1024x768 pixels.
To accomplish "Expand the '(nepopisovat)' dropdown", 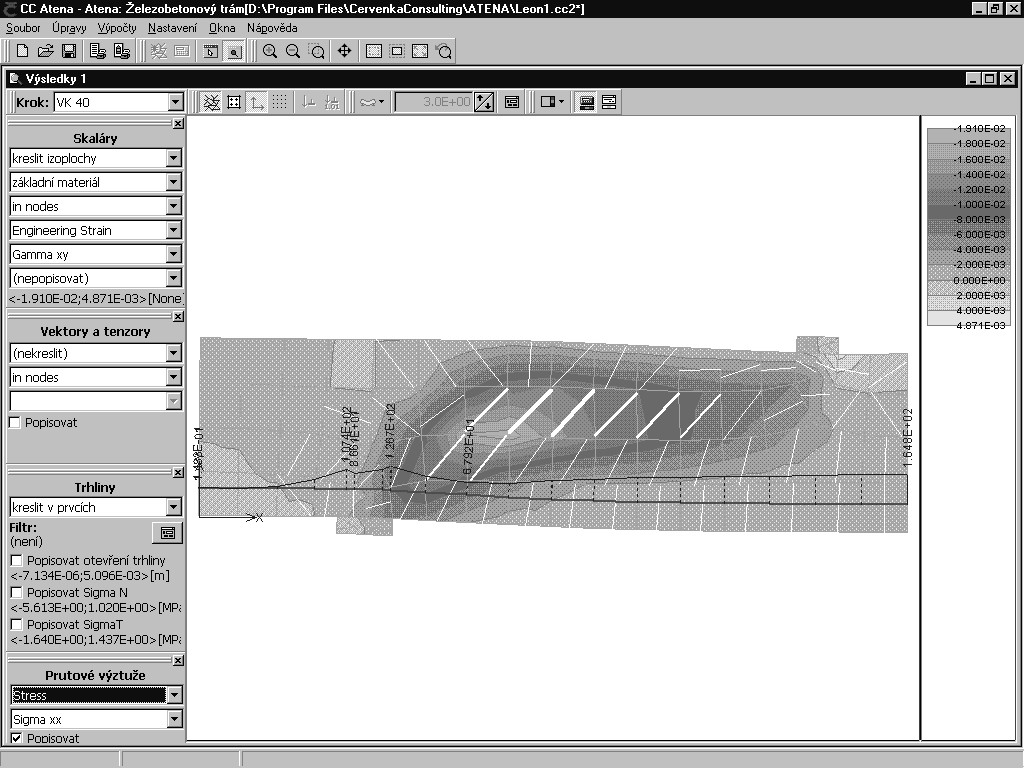I will click(x=173, y=278).
